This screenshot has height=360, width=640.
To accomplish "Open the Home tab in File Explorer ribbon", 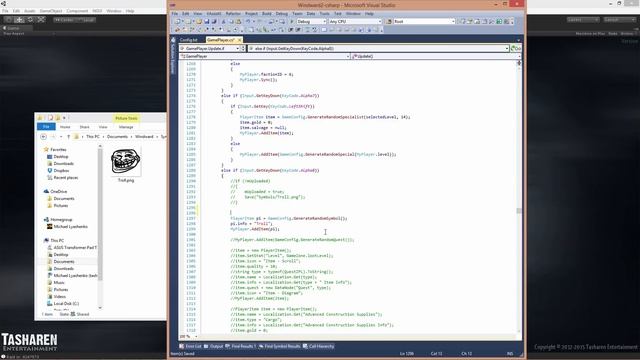I will [65, 127].
